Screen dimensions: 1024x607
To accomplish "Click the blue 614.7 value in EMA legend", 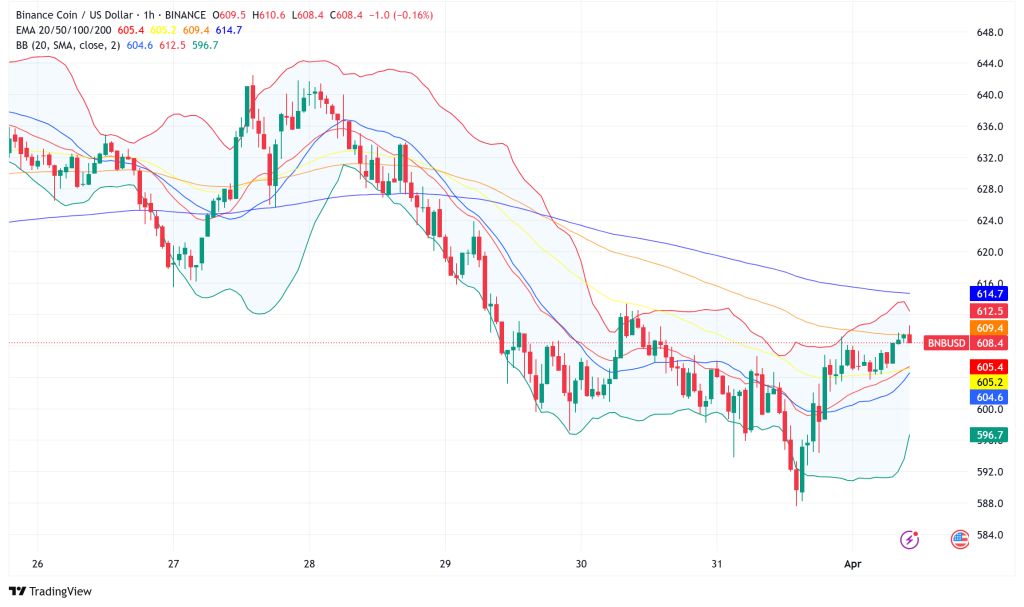I will point(229,30).
